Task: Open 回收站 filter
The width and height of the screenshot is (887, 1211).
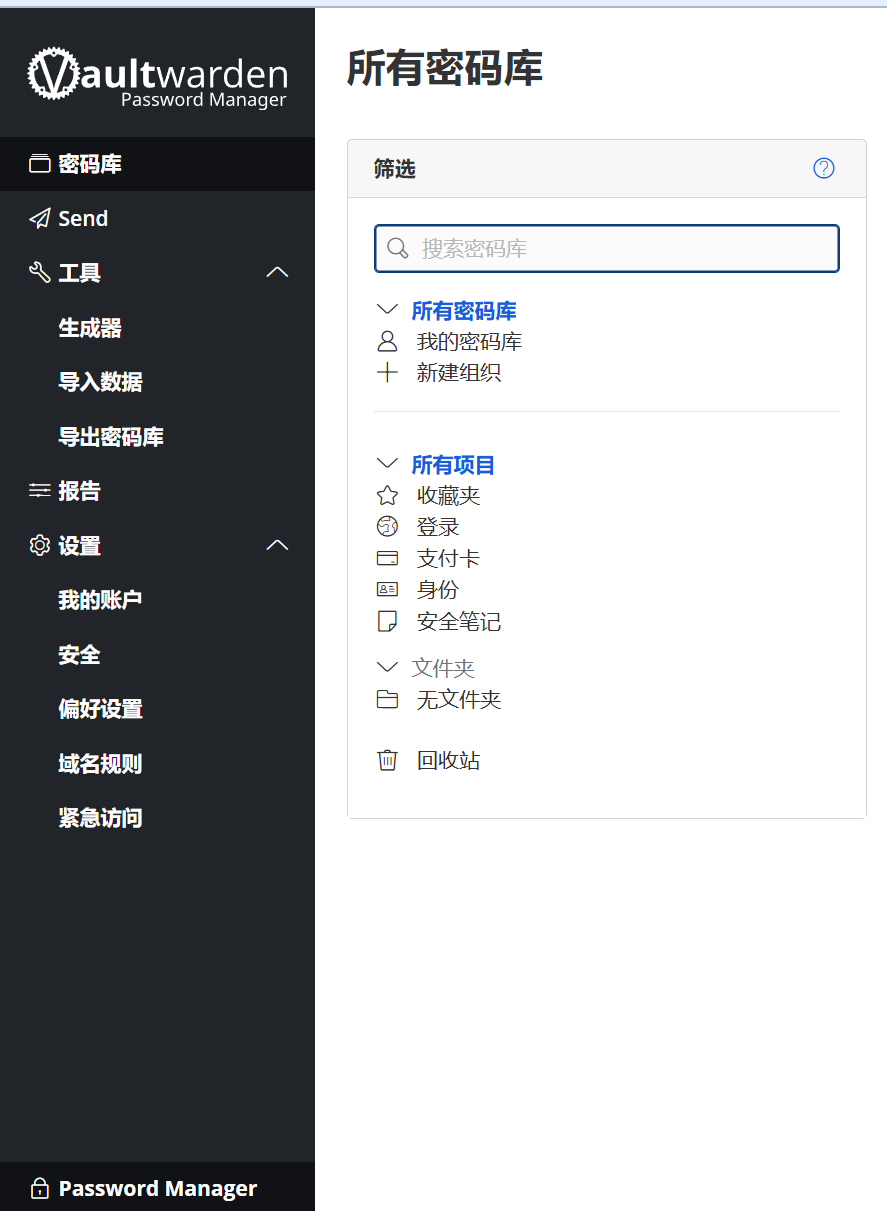Action: 449,760
